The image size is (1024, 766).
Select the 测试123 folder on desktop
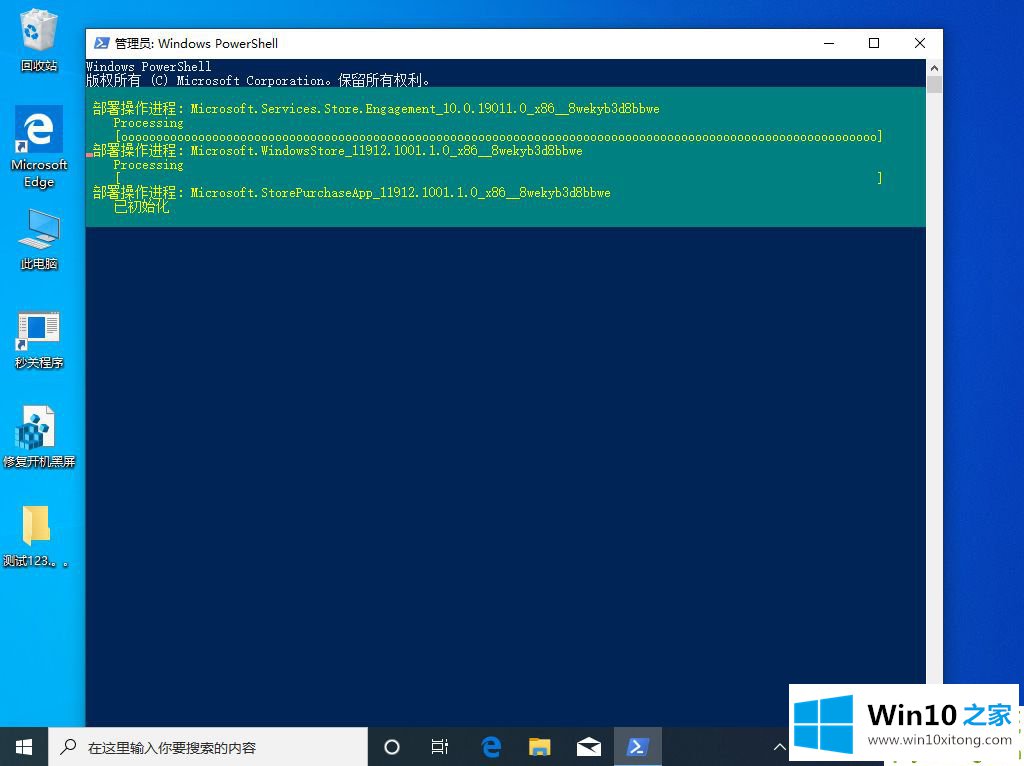pos(36,535)
